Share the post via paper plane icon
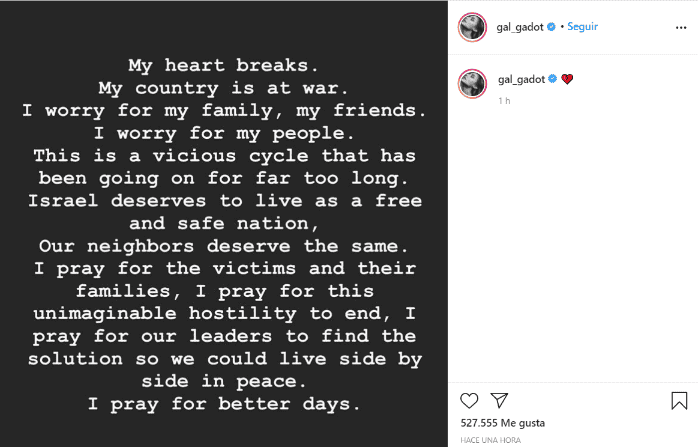The width and height of the screenshot is (698, 447). click(499, 401)
